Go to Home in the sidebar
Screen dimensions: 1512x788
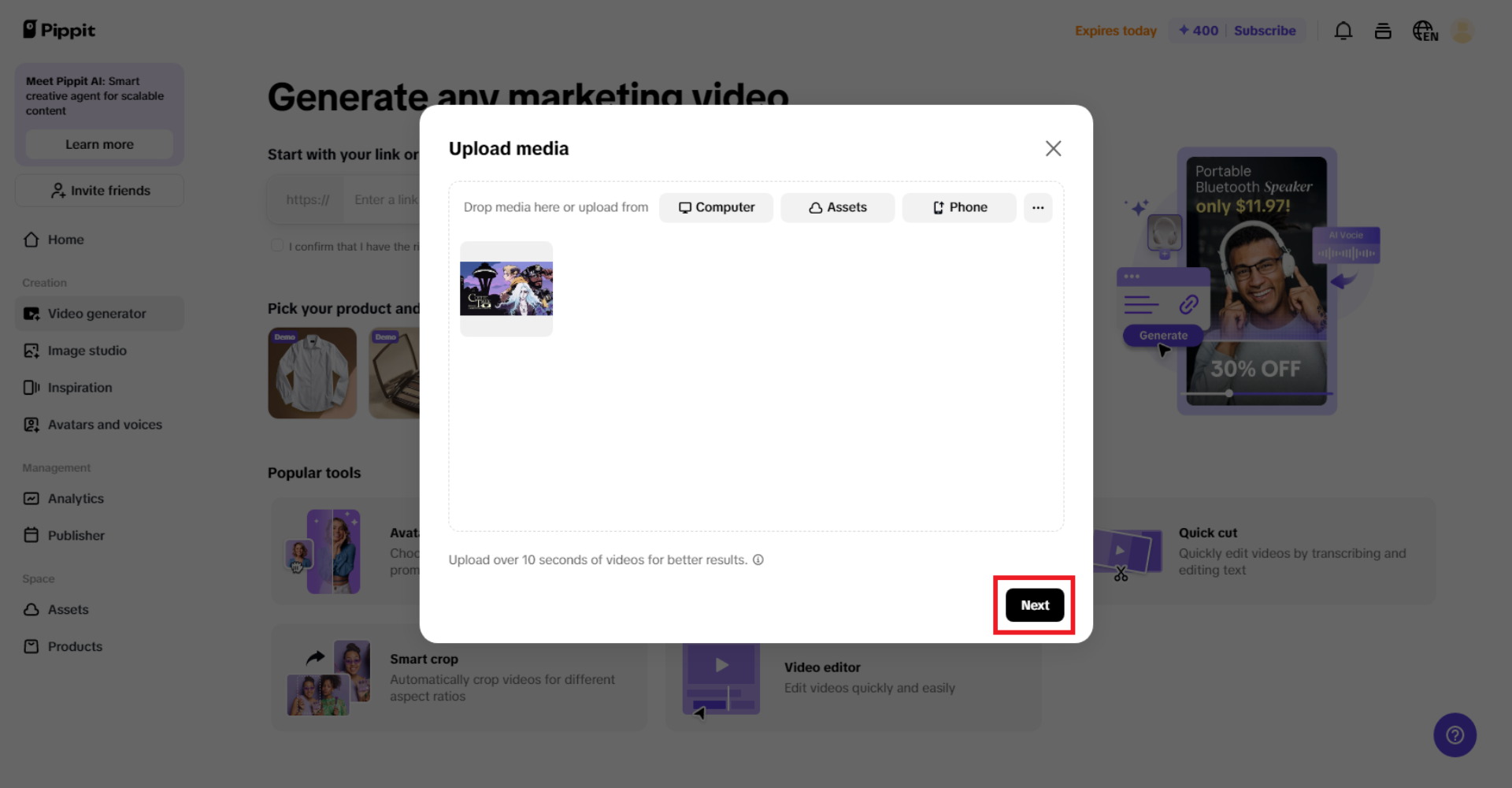click(x=66, y=240)
